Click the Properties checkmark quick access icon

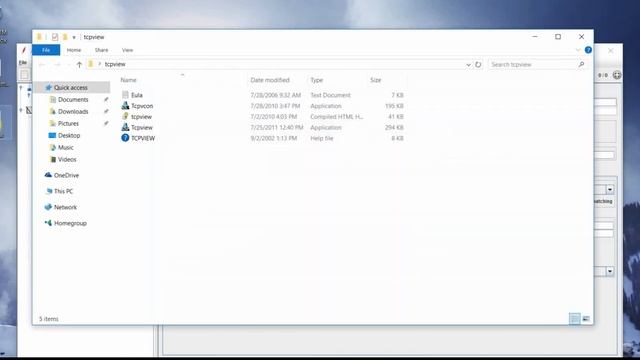(x=55, y=37)
